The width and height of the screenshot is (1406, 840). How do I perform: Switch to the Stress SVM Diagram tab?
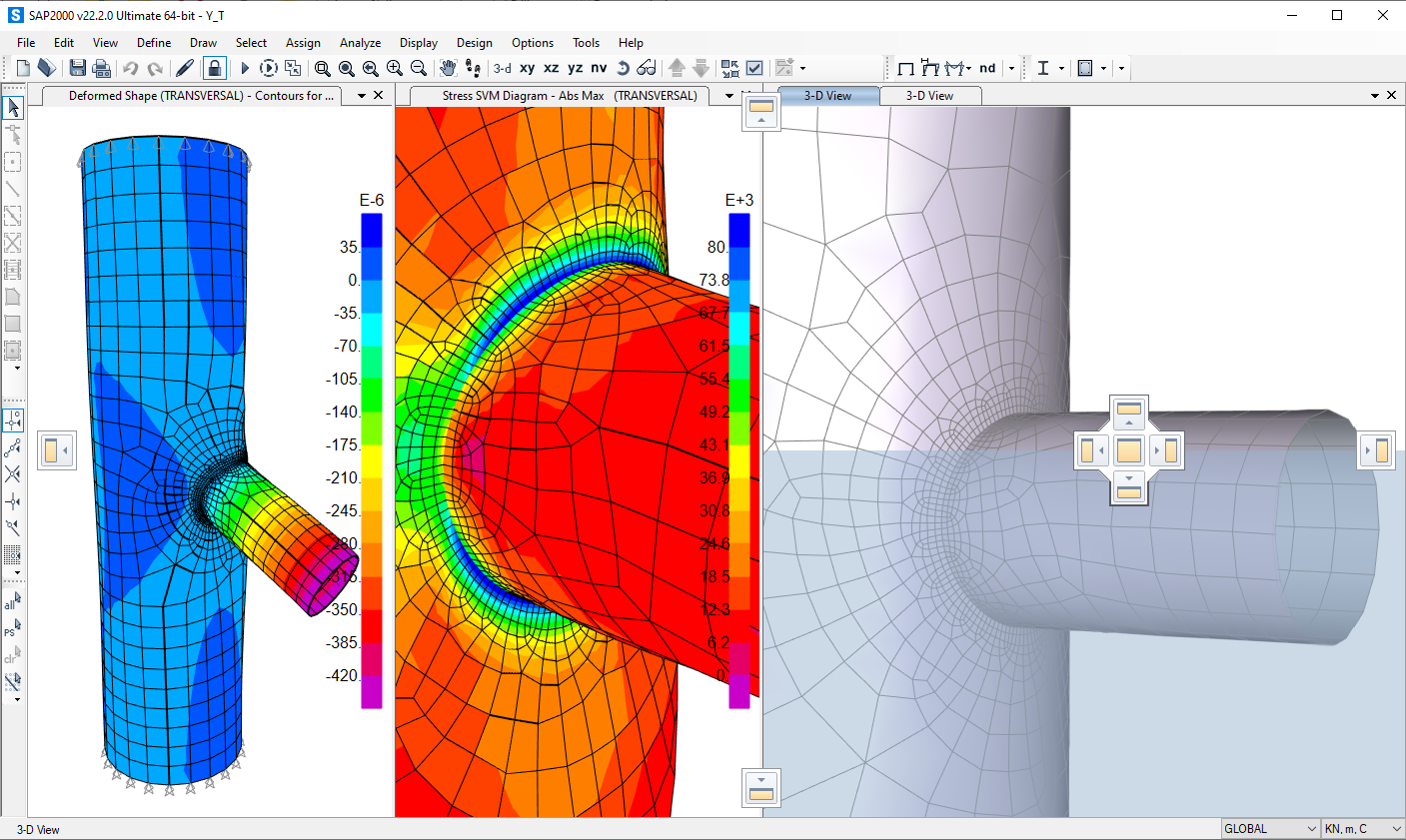tap(568, 95)
